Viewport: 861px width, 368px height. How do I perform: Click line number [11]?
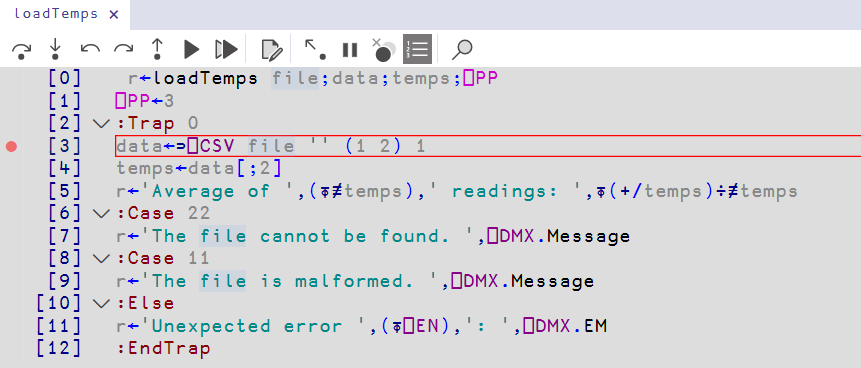59,326
